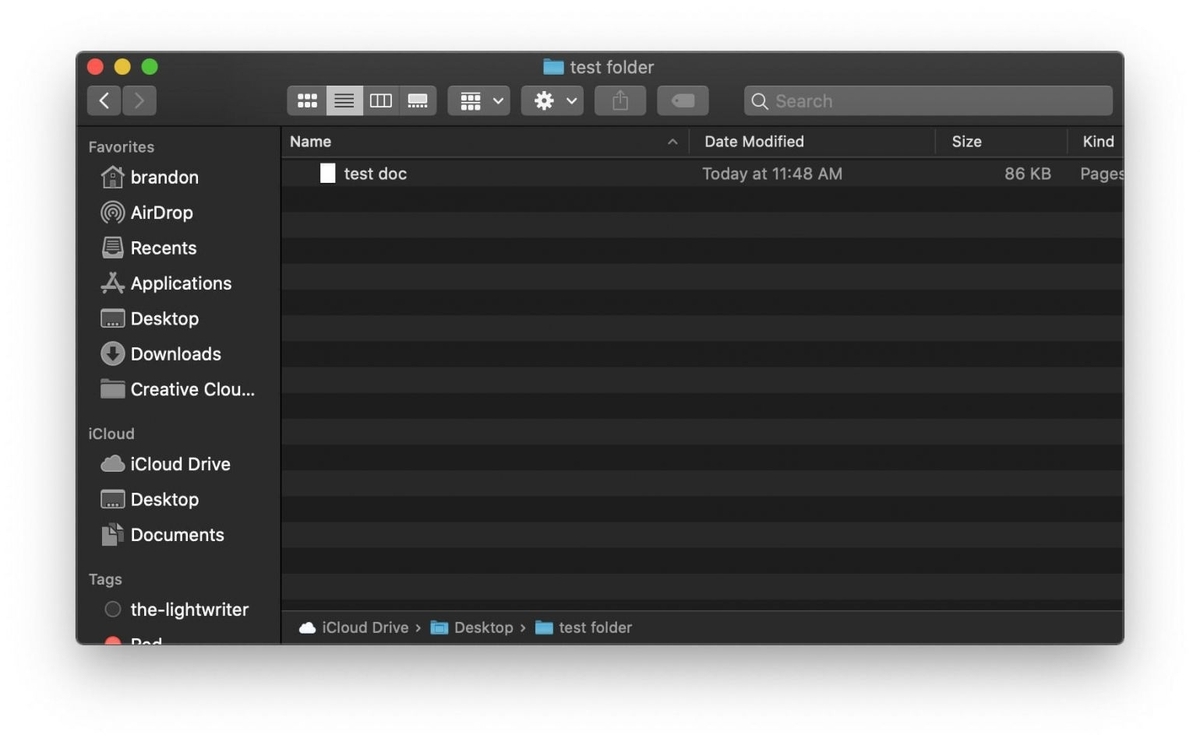The image size is (1200, 745).
Task: Switch to icon view
Action: (307, 100)
